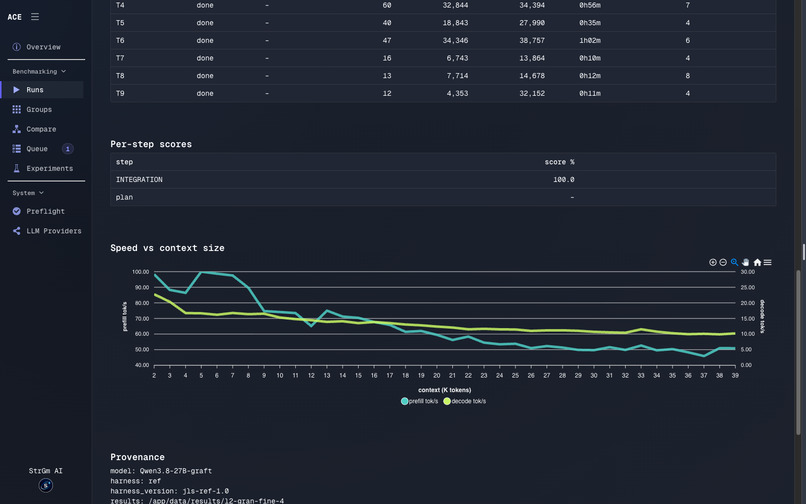Click the 34,346 value in row T6
This screenshot has width=806, height=504.
455,40
